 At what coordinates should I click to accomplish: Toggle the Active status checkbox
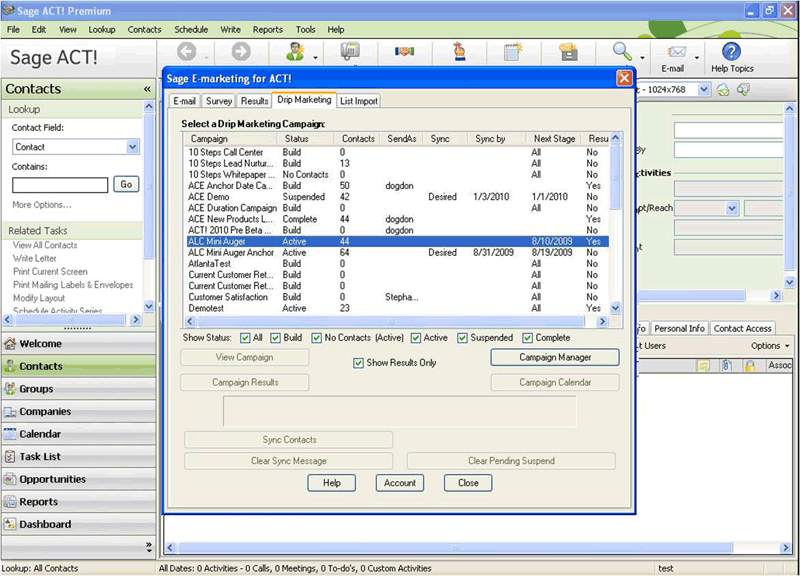pyautogui.click(x=416, y=338)
